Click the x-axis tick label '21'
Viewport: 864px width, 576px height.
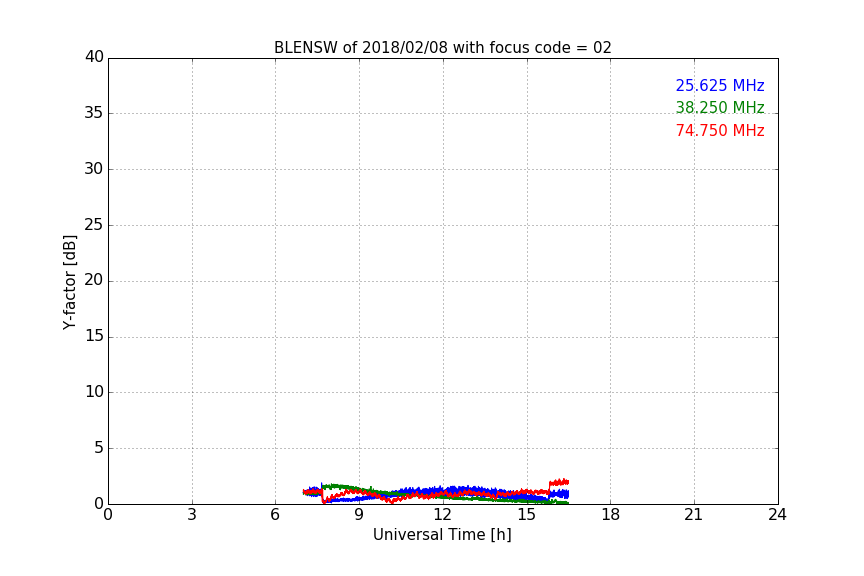click(694, 515)
